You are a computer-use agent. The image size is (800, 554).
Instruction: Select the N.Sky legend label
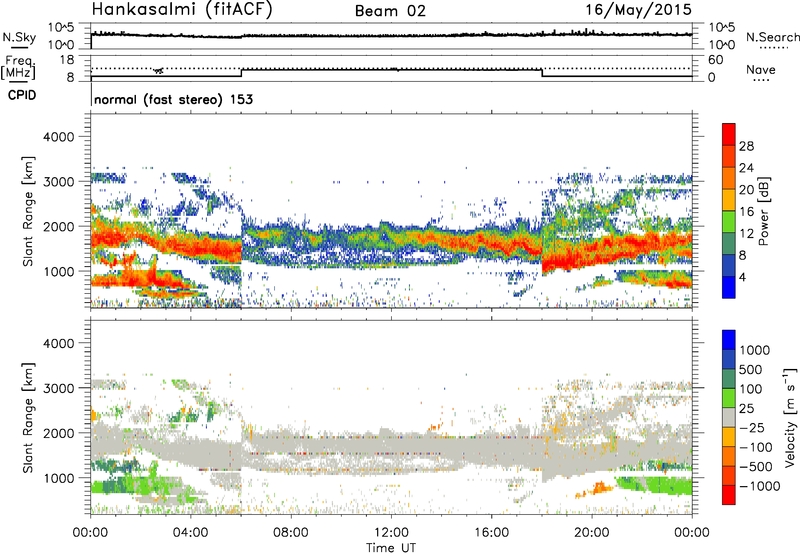point(19,37)
